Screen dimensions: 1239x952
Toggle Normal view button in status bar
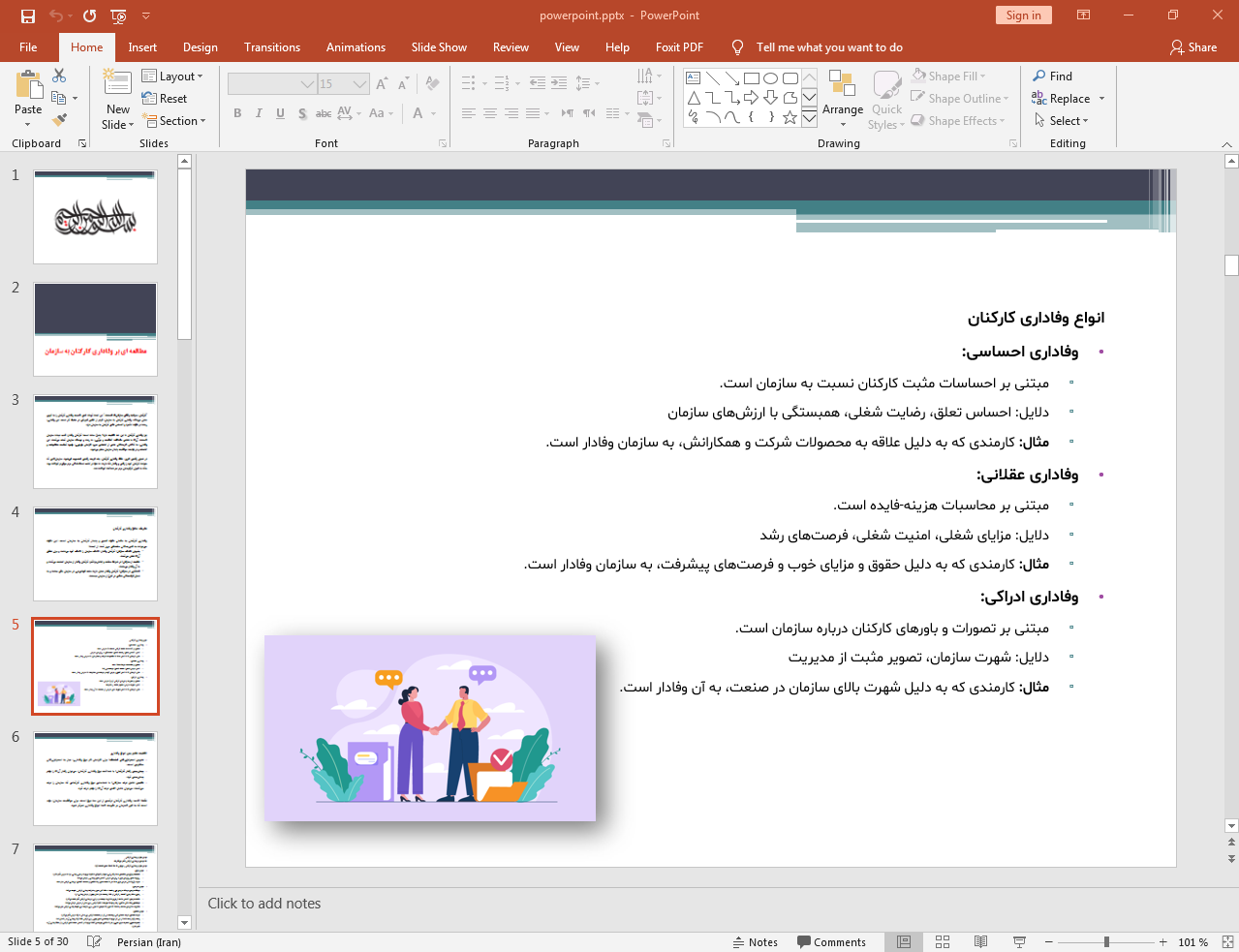pyautogui.click(x=903, y=941)
